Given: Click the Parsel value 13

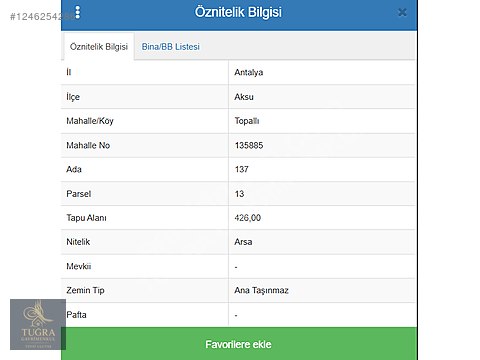Looking at the screenshot, I should point(239,194).
